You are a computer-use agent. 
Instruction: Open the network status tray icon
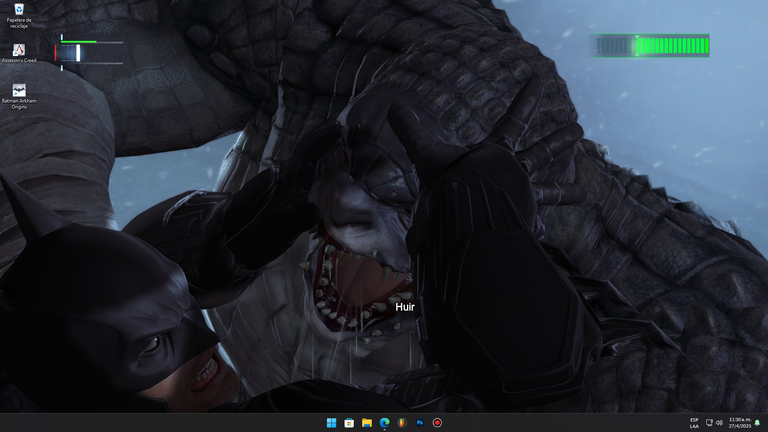709,423
